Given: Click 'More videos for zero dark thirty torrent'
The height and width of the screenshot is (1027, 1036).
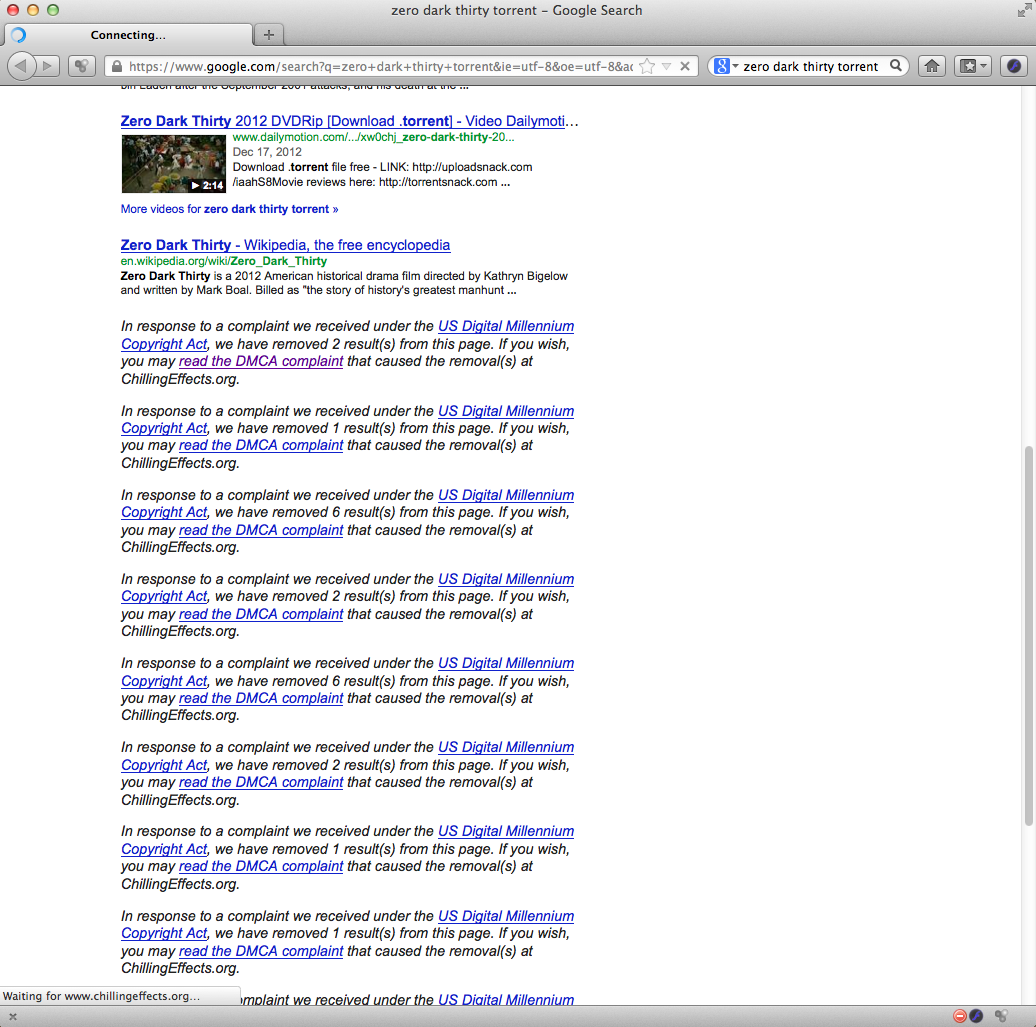Looking at the screenshot, I should click(x=229, y=209).
